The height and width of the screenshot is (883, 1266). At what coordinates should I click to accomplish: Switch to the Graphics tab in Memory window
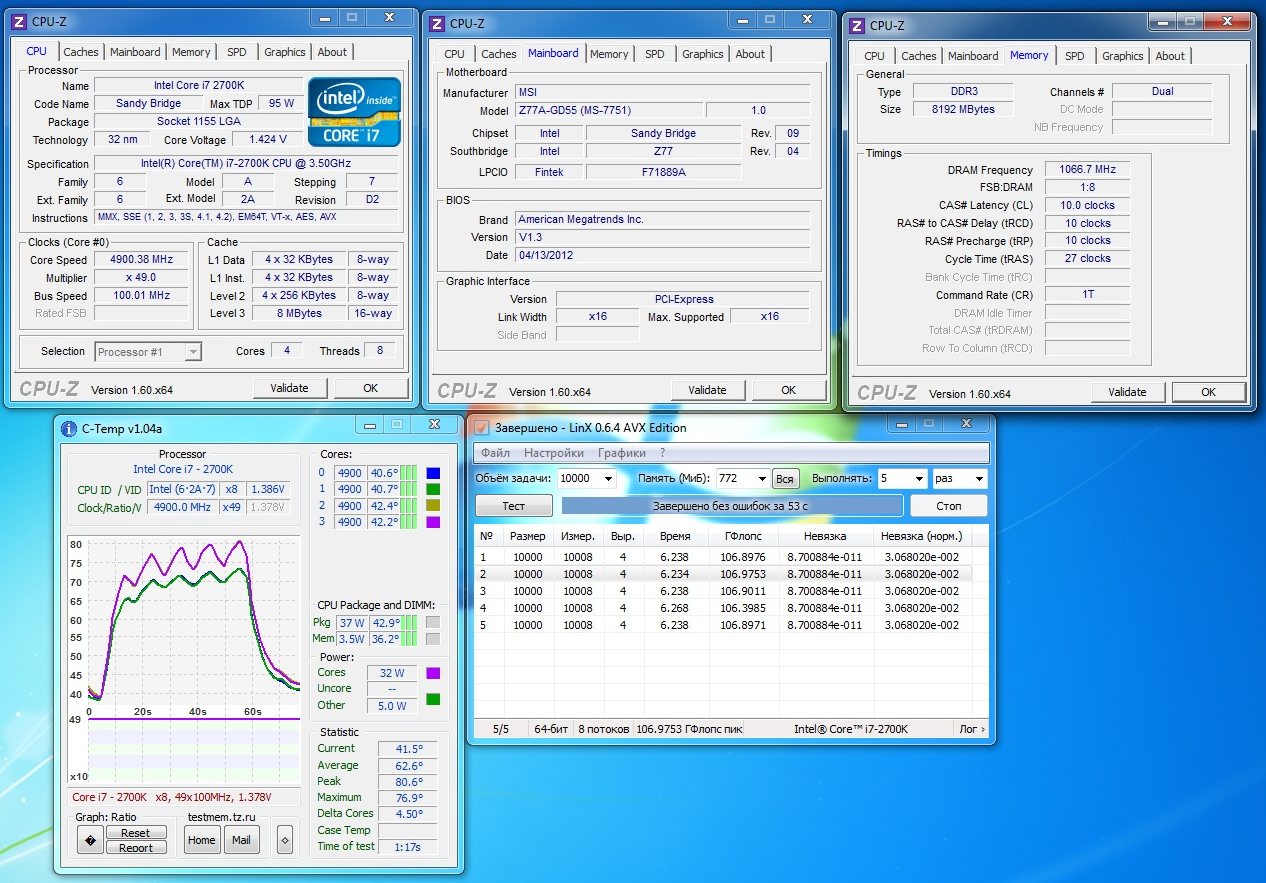pos(1122,56)
